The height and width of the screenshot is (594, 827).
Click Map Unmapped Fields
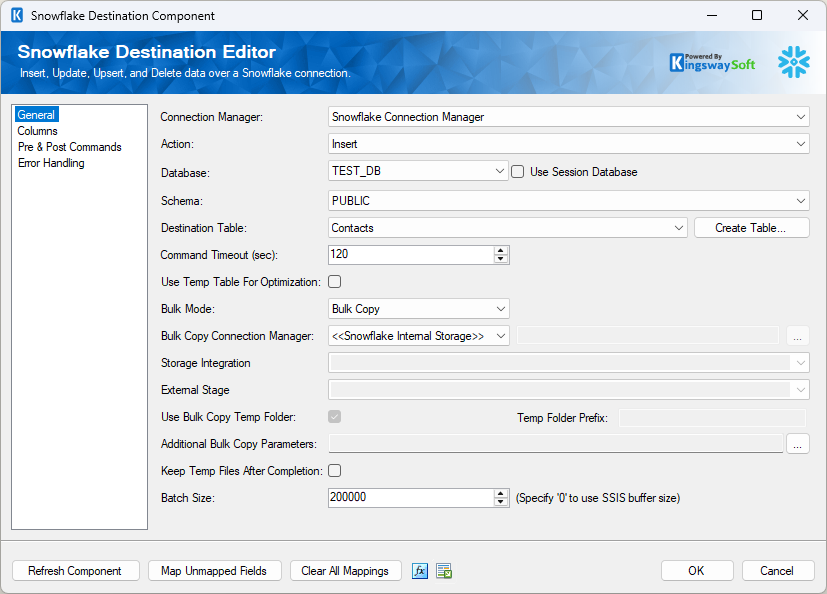[x=214, y=570]
